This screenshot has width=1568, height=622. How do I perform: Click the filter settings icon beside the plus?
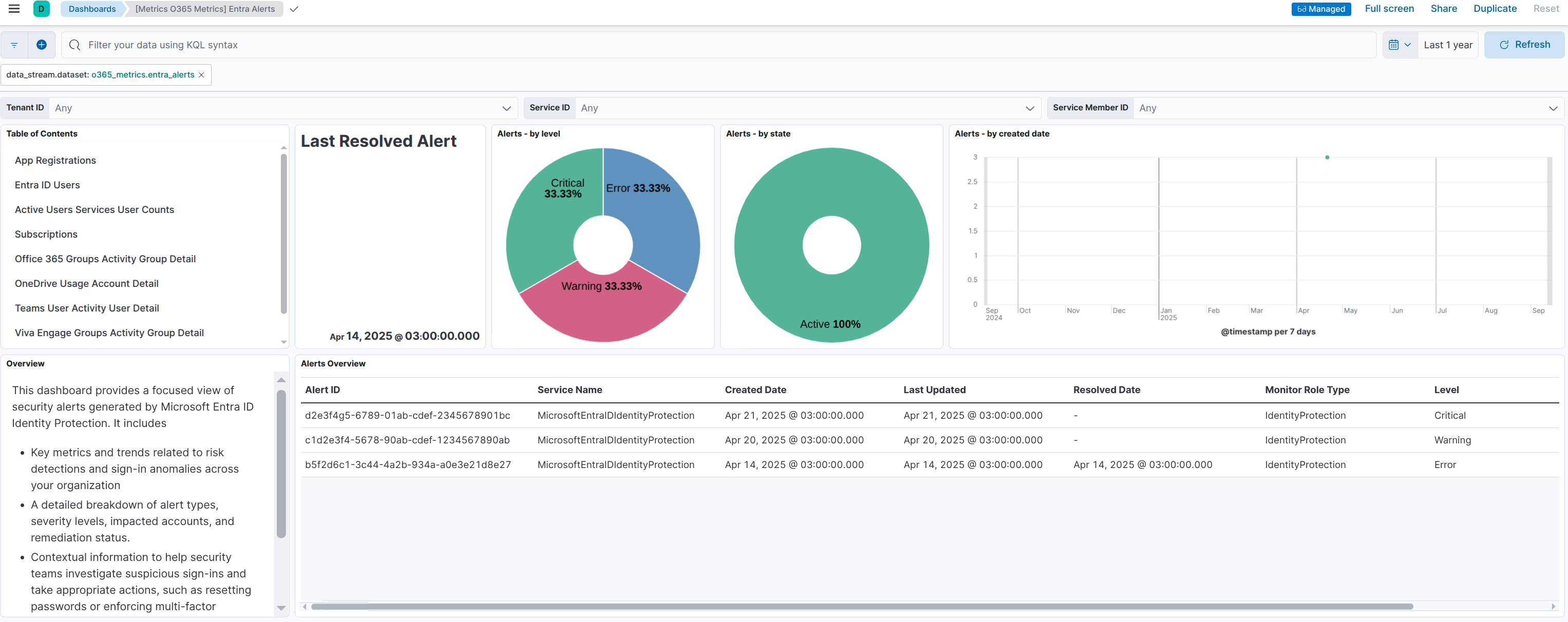pyautogui.click(x=13, y=44)
